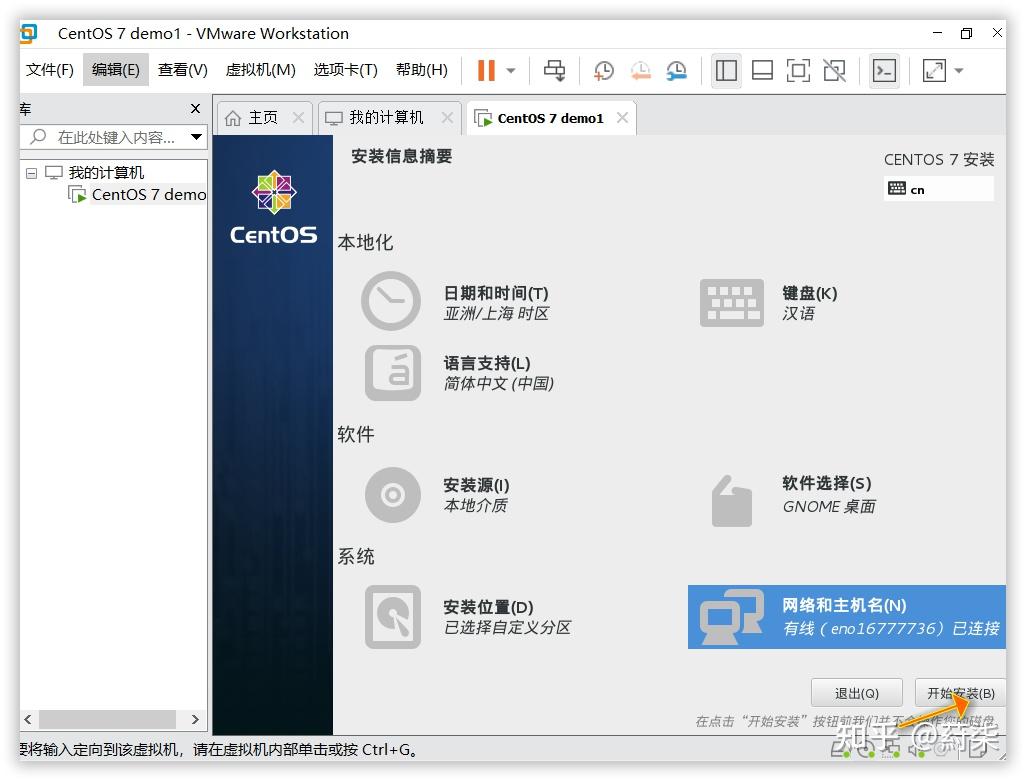Revert the VM to its snapshot
The height and width of the screenshot is (781, 1026).
[641, 70]
